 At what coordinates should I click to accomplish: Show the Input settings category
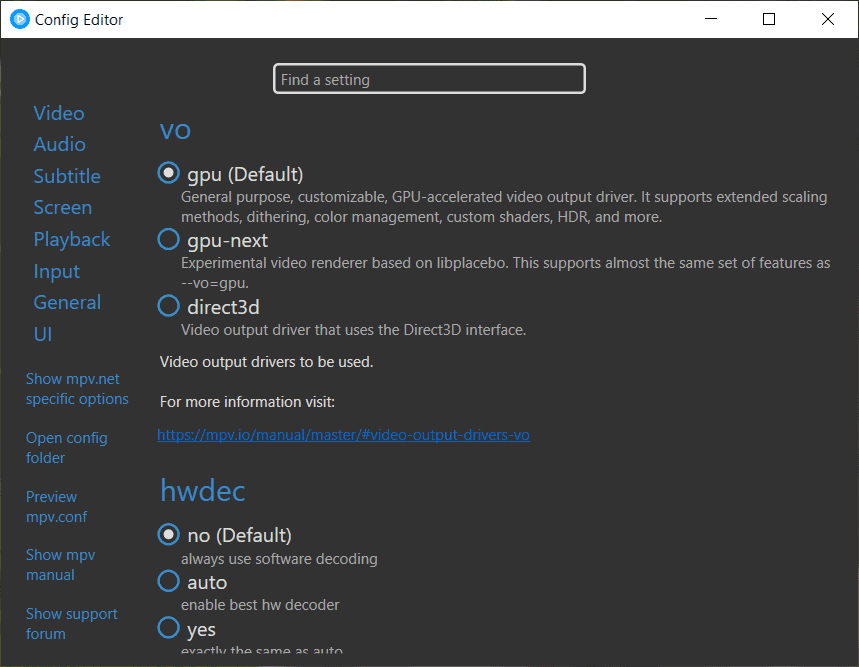(x=57, y=271)
